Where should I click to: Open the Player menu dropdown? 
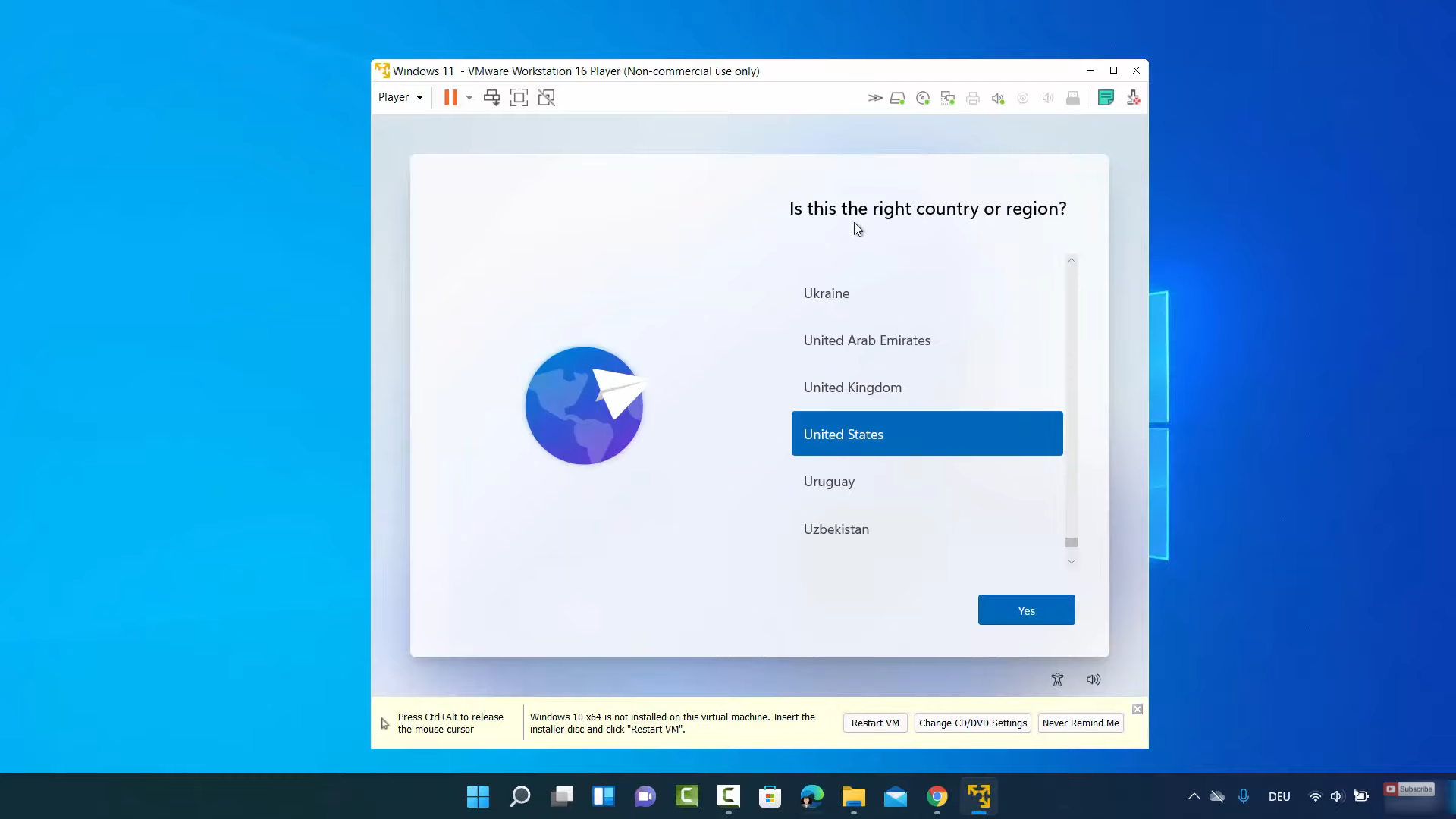point(400,97)
